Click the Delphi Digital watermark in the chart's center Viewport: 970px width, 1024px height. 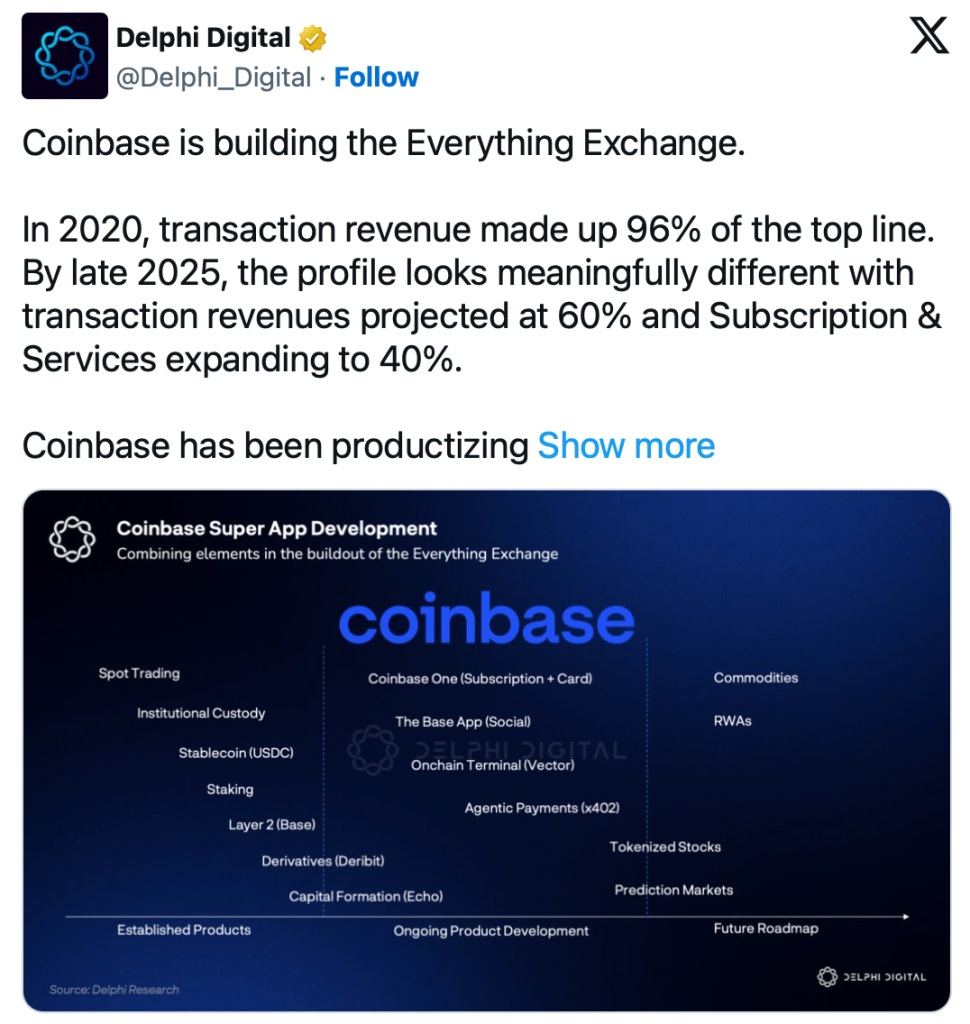click(x=487, y=749)
